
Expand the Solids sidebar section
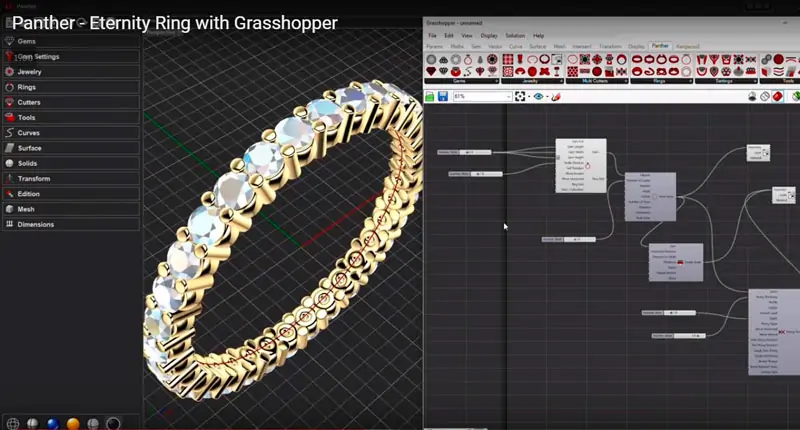(x=71, y=164)
